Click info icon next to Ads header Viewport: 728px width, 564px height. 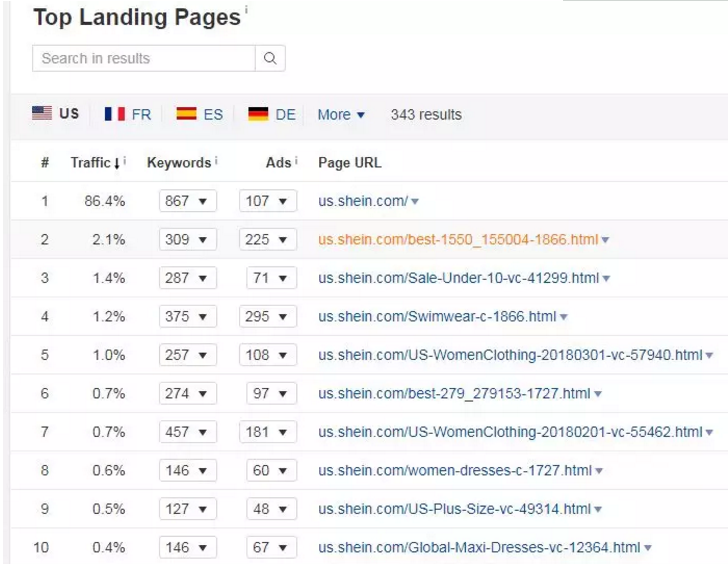(x=296, y=161)
